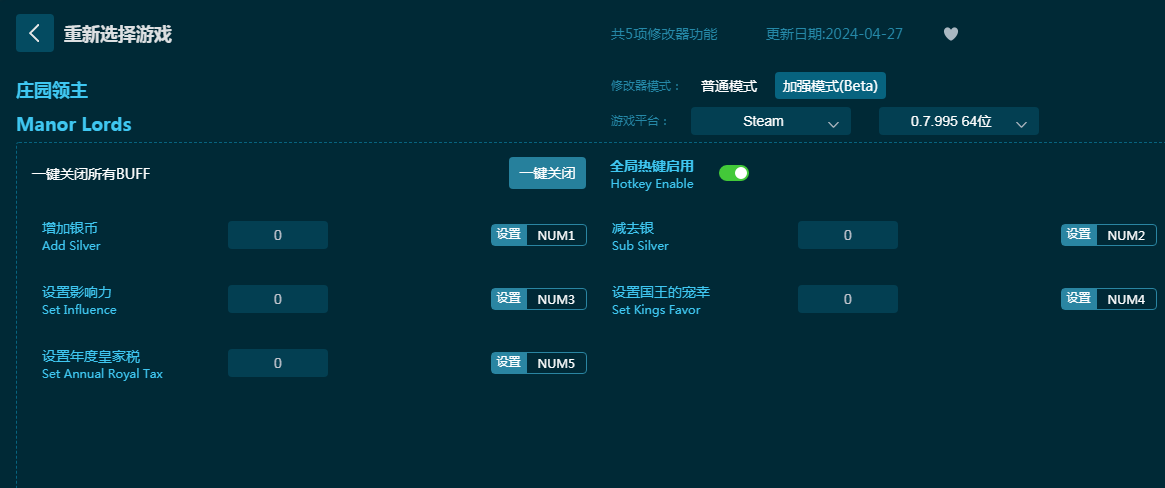The image size is (1165, 488).
Task: Click the 一键关闭所有BUFF label
Action: 91,174
